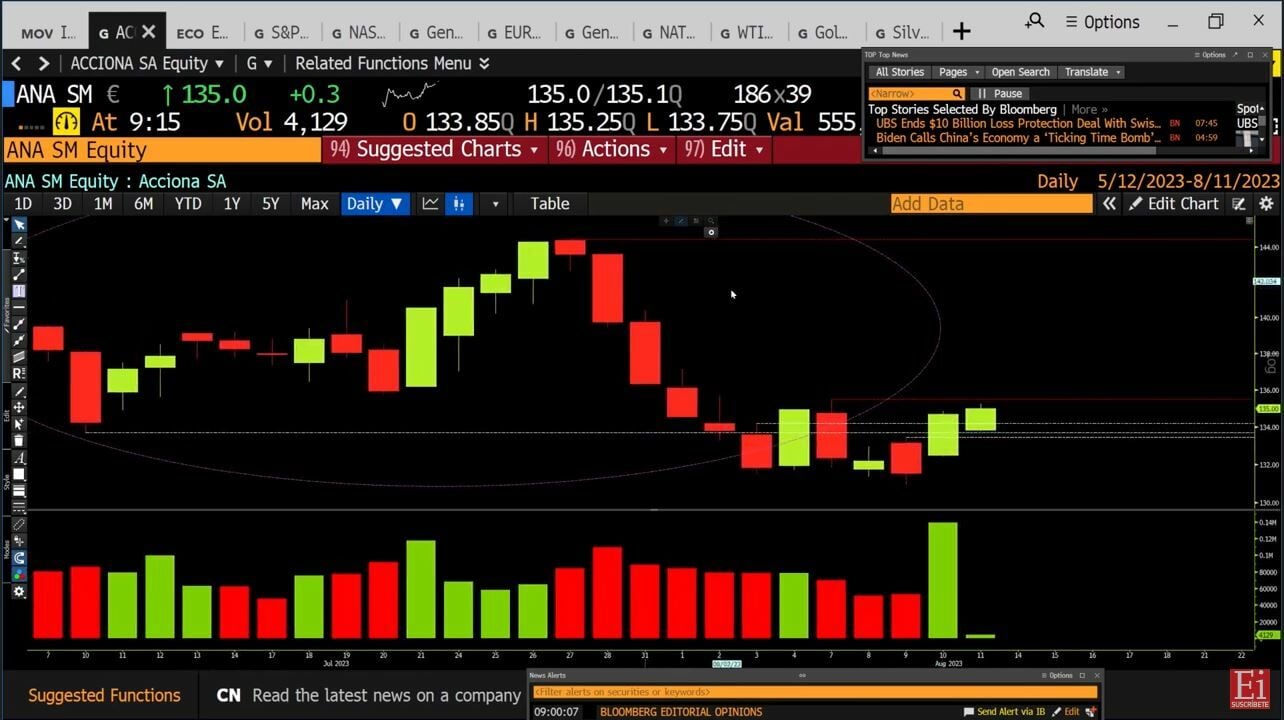This screenshot has width=1284, height=720.
Task: Choose the trend line drawing tool
Action: coord(18,274)
